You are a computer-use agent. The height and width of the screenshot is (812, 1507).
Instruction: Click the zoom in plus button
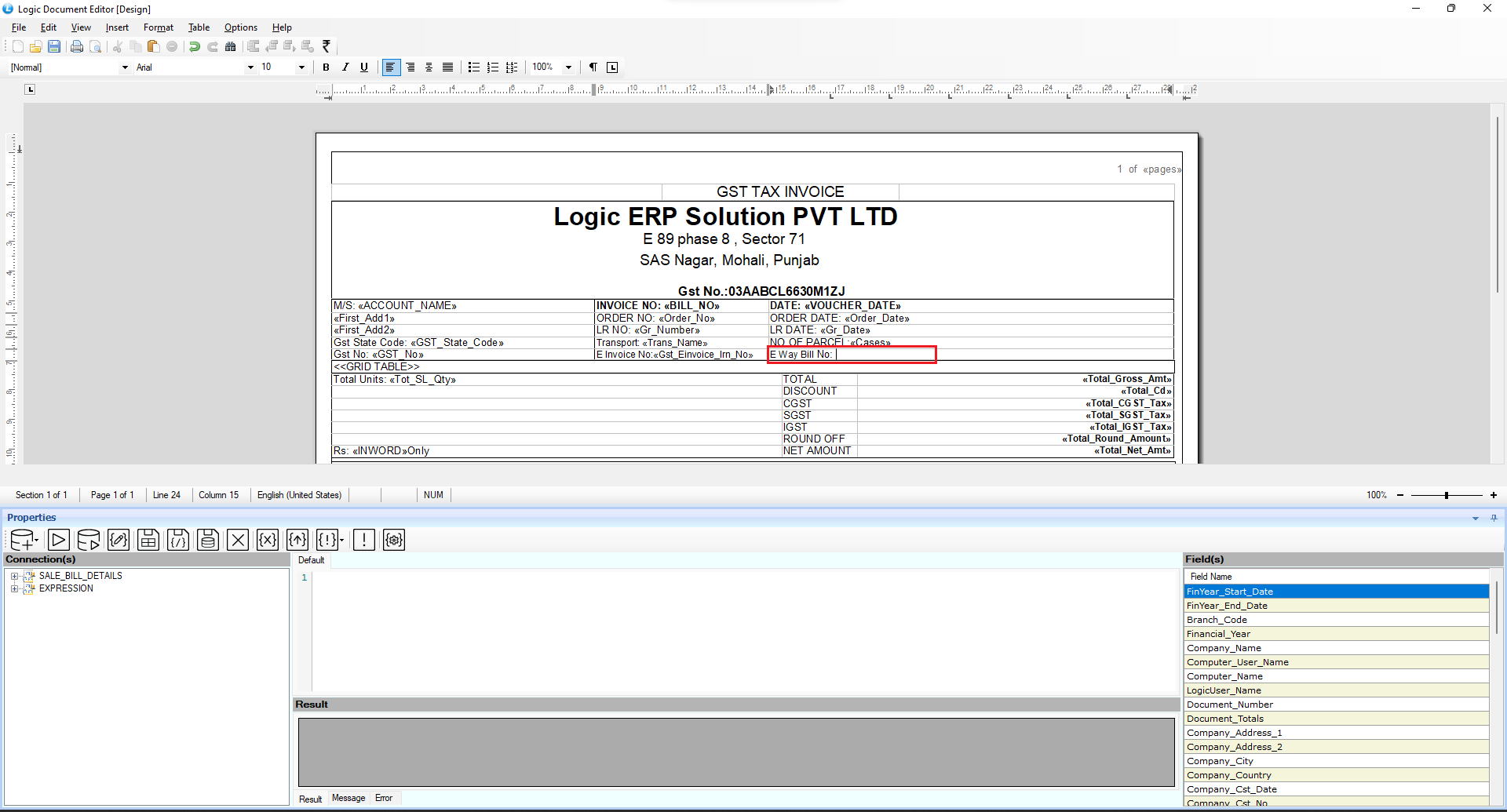[1493, 495]
